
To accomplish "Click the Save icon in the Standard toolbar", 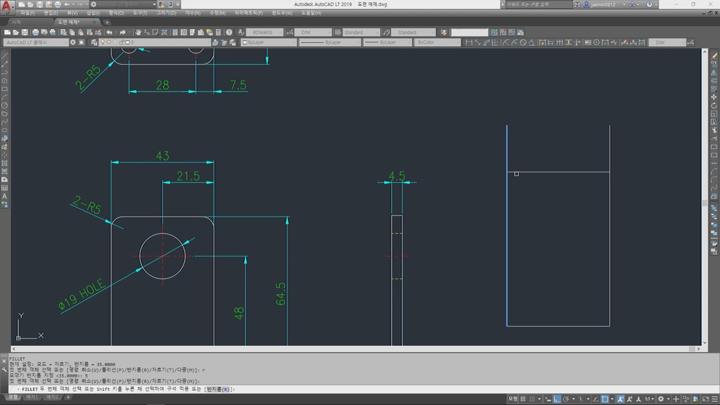I will coord(25,32).
